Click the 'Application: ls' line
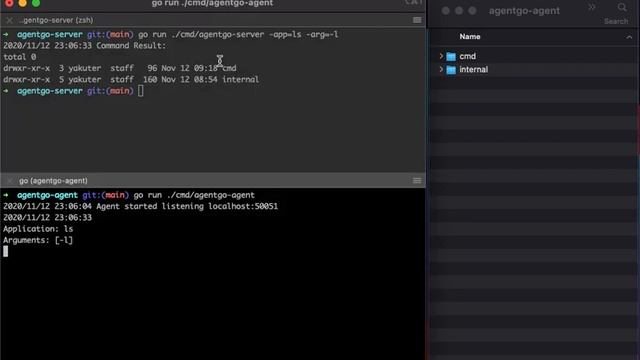 point(38,229)
